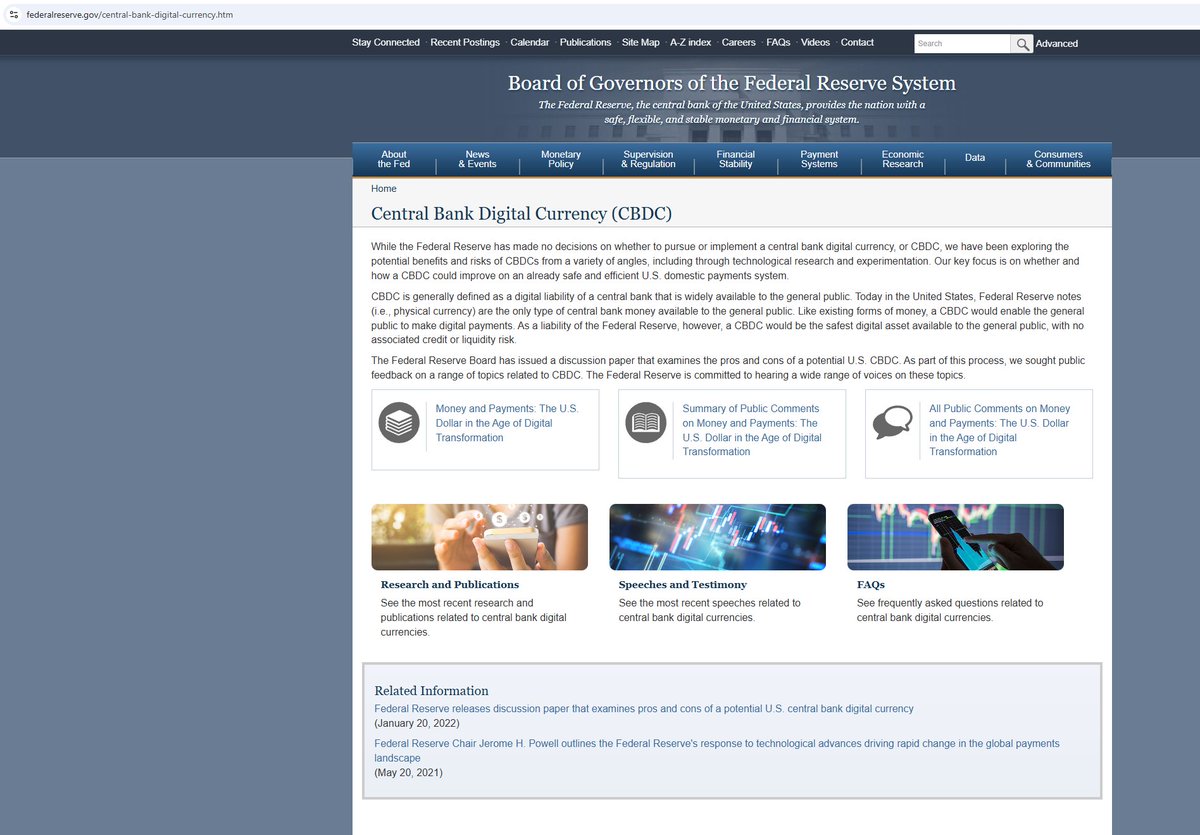Click the open book icon for Summary
Screen dimensions: 1200x835
[x=646, y=423]
